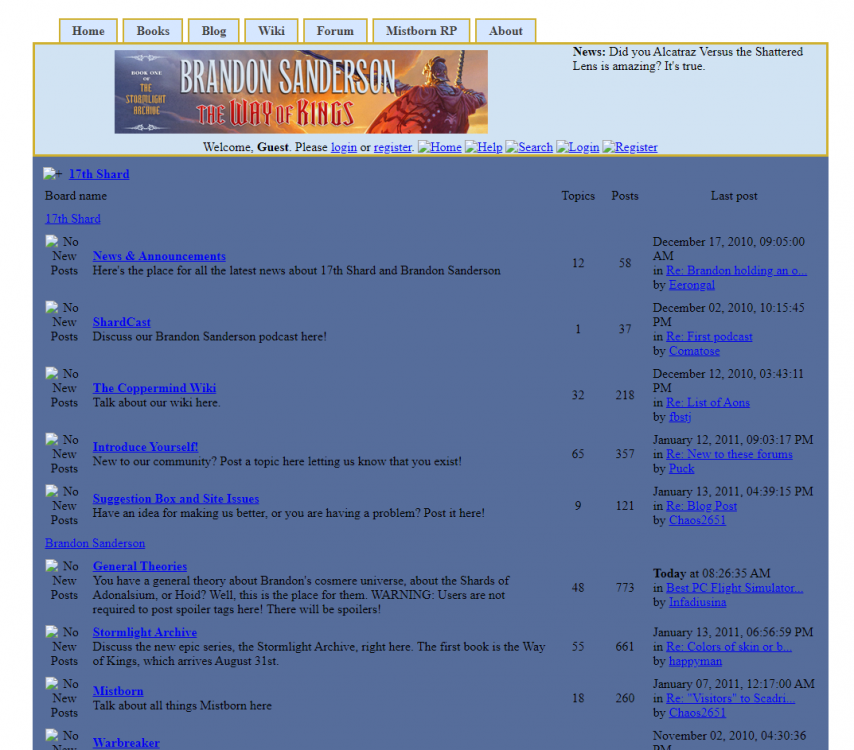Viewport: 854px width, 750px height.
Task: Open the Warbreaker board
Action: tap(126, 743)
